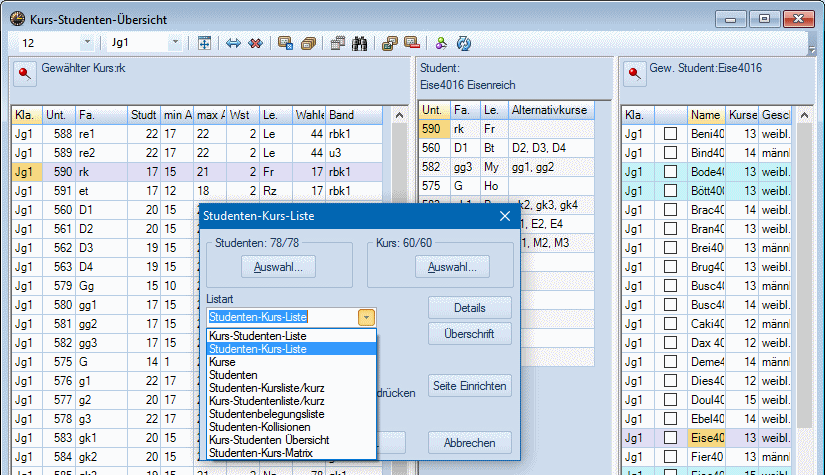825x475 pixels.
Task: Click the blue double-arrow toolbar icon
Action: [233, 43]
